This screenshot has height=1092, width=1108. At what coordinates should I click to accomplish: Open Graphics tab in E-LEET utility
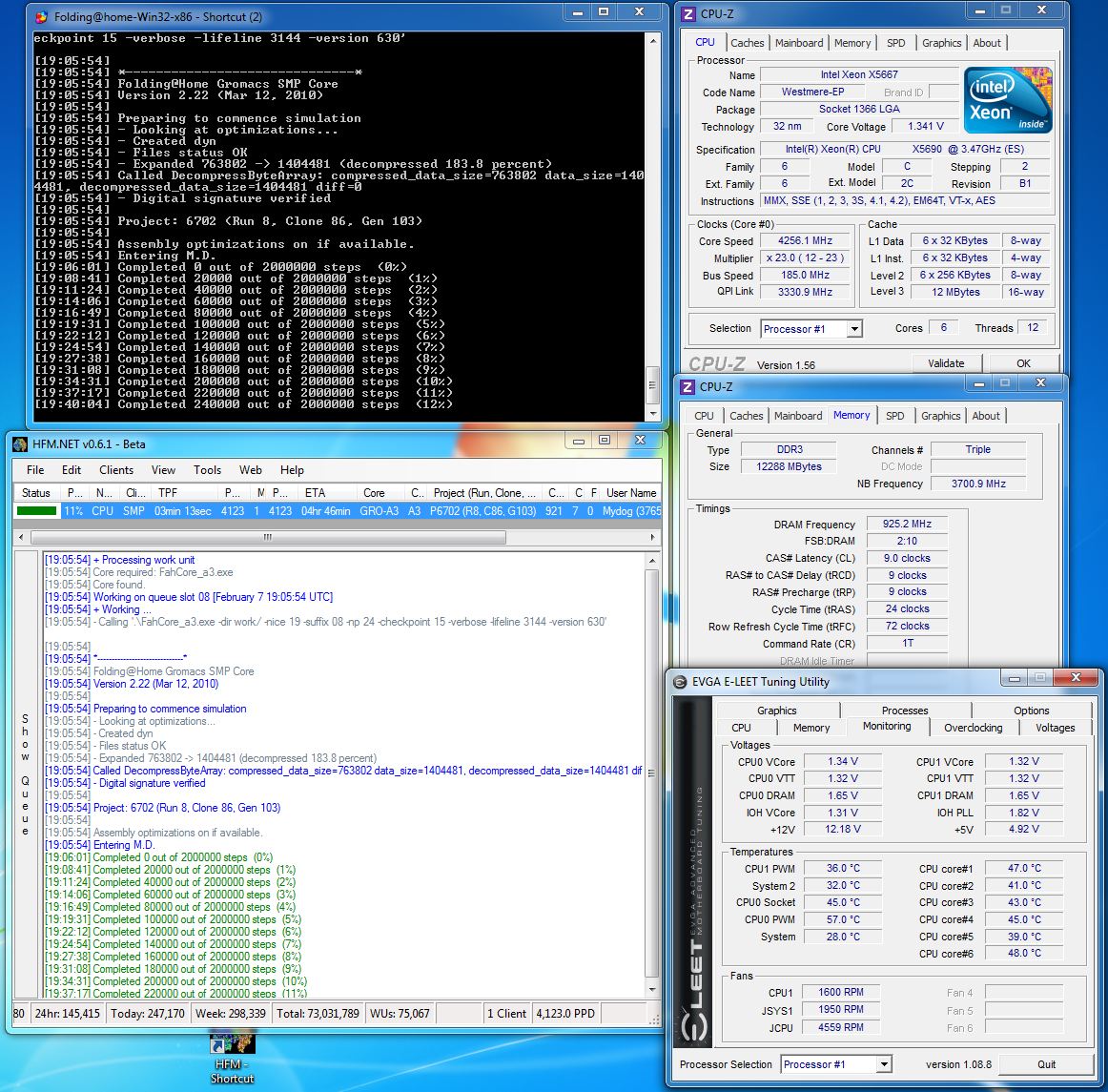(777, 711)
